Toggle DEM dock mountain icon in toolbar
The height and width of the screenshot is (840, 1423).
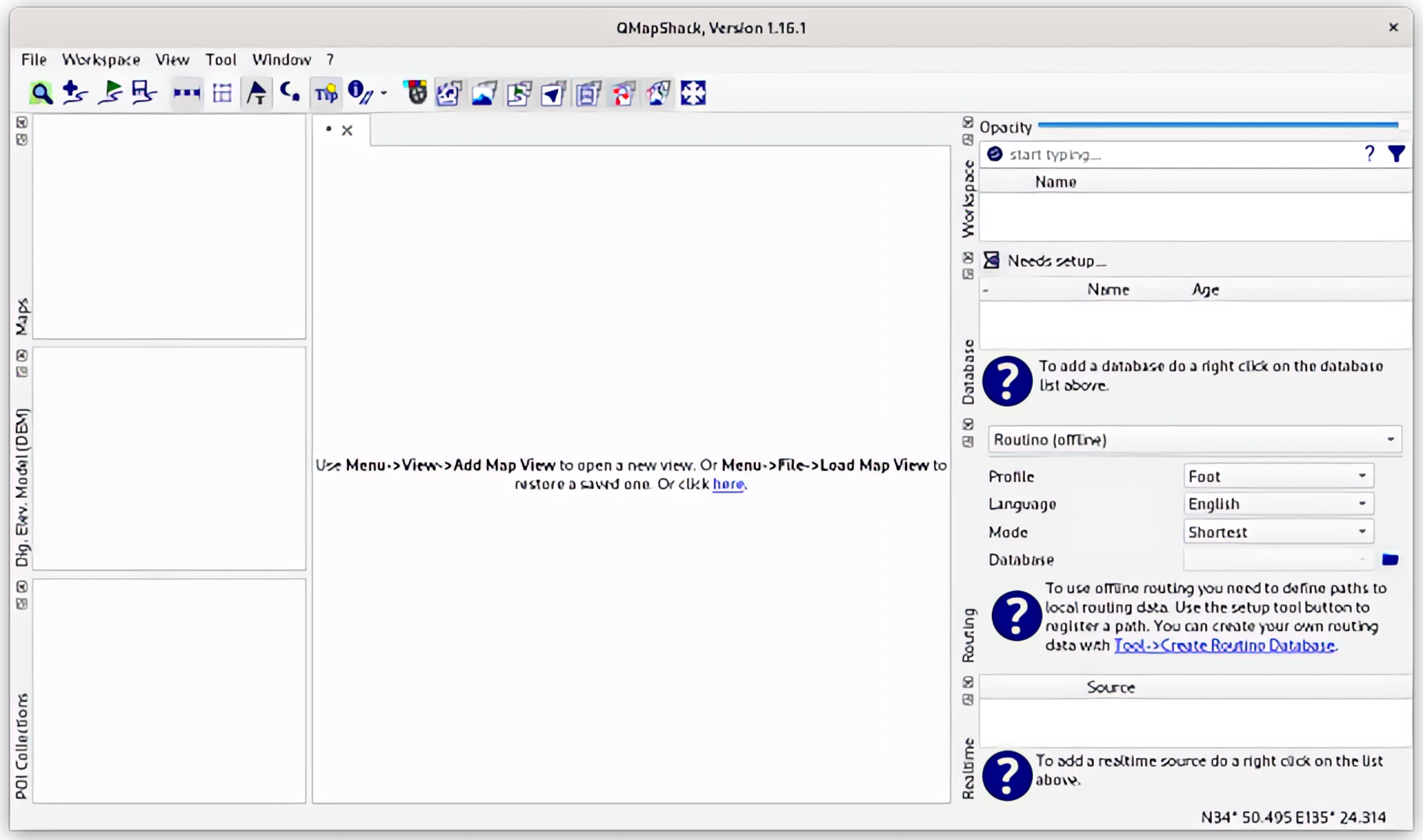point(484,93)
